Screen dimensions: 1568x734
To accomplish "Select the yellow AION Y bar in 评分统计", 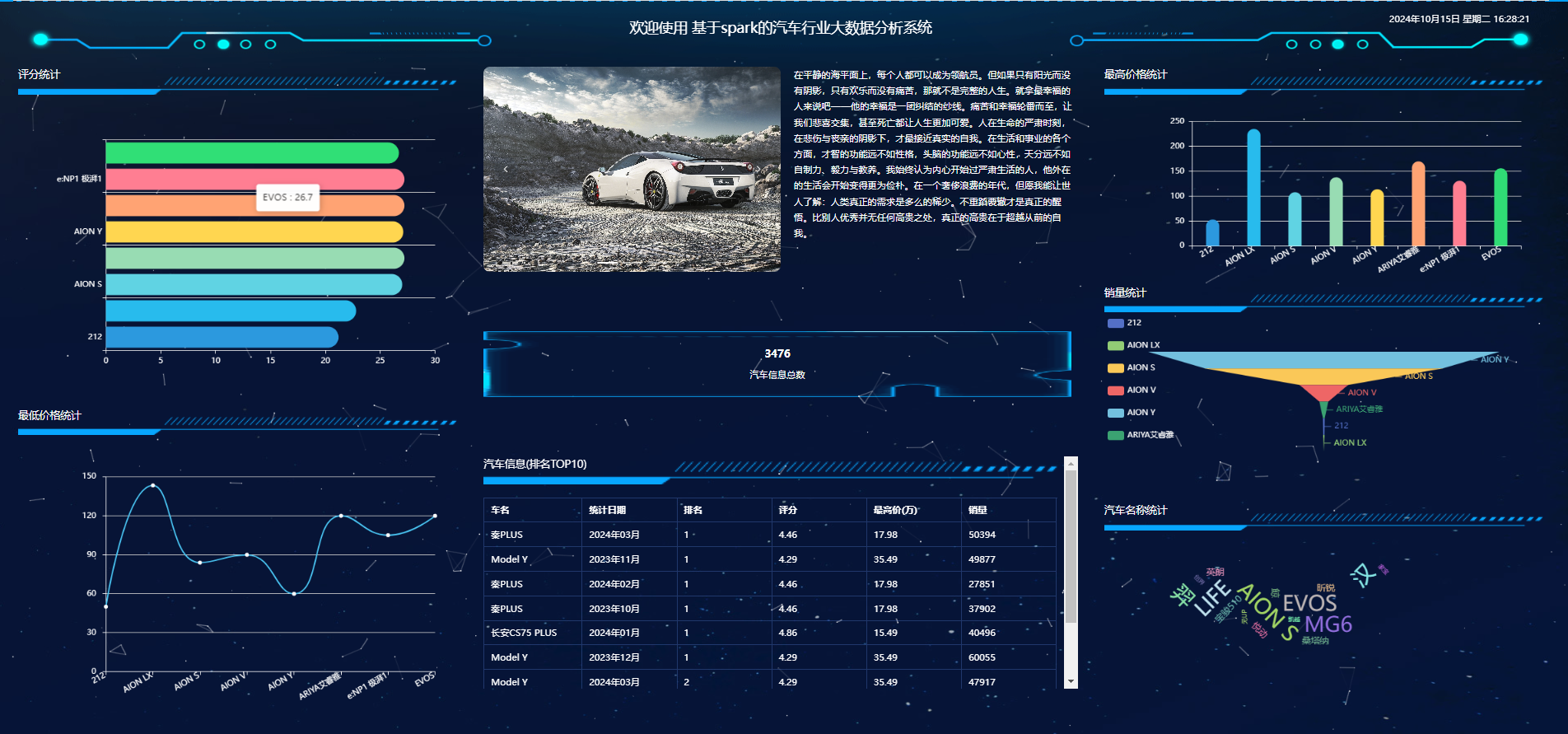I will (x=254, y=231).
